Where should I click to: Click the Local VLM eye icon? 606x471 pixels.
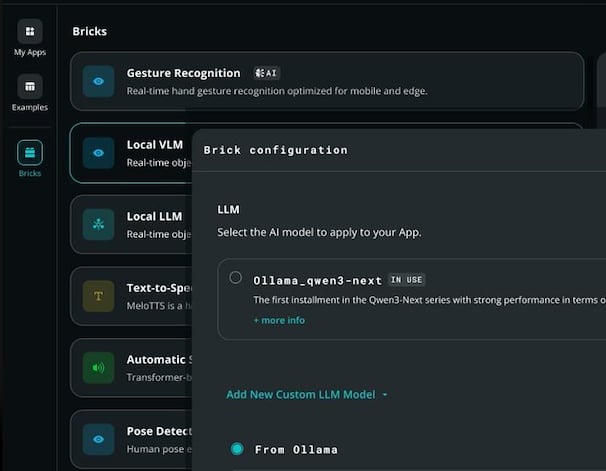pyautogui.click(x=99, y=153)
